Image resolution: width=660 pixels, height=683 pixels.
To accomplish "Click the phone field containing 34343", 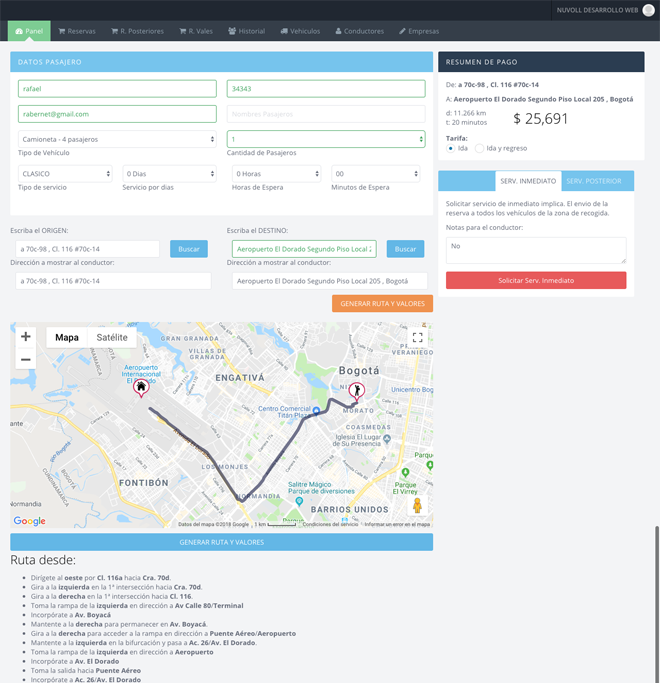I will tap(326, 89).
